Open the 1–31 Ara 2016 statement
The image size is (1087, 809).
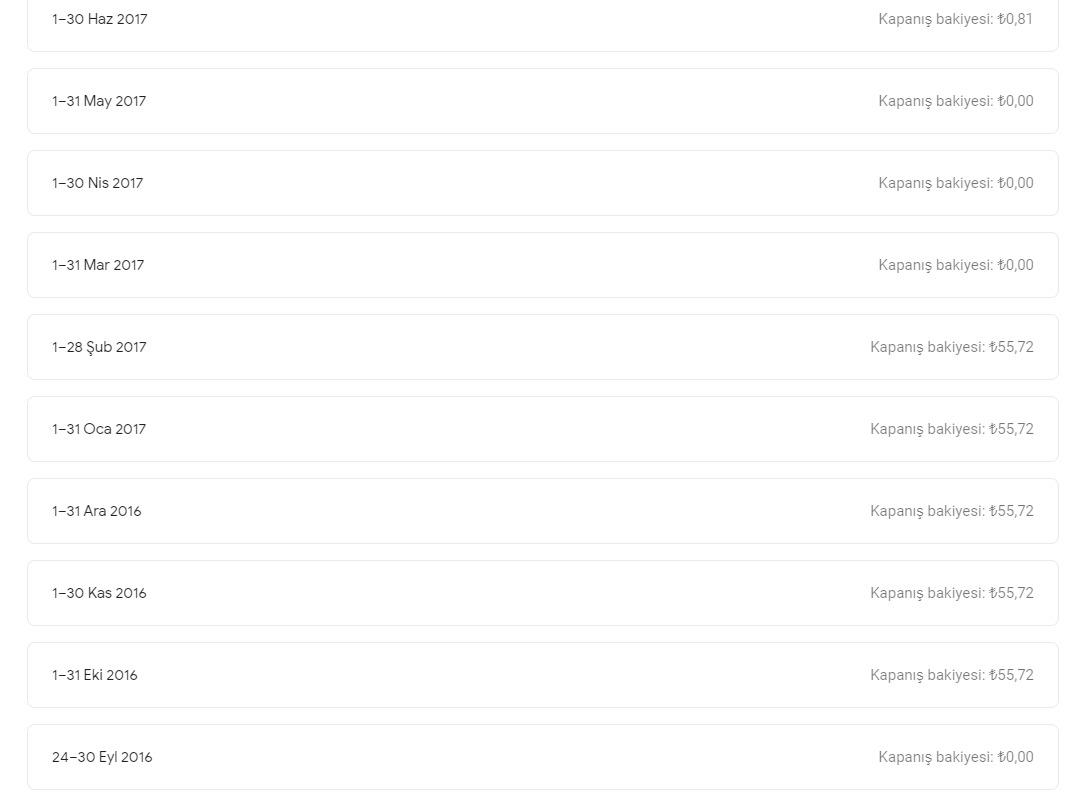click(543, 511)
